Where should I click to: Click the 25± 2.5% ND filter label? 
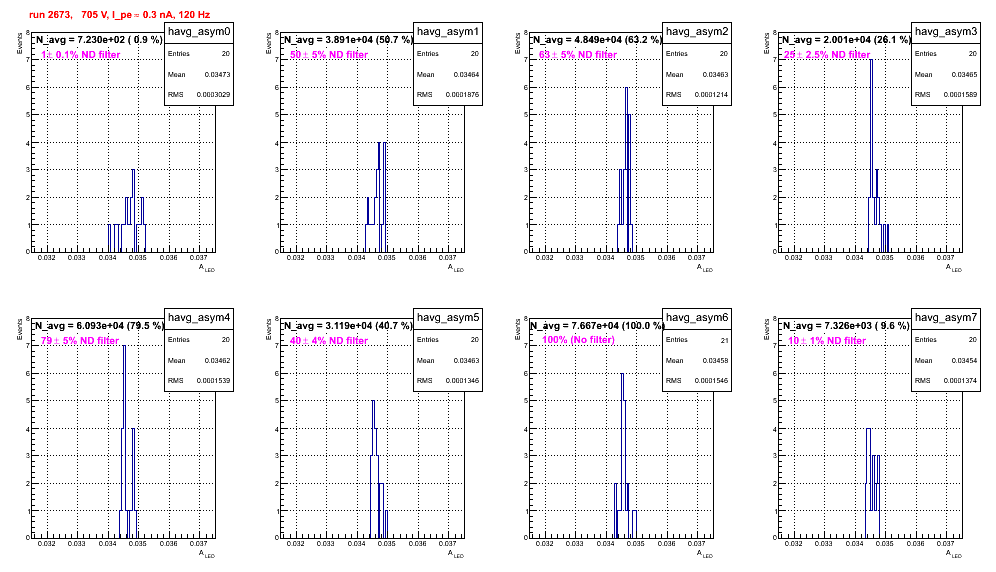click(827, 55)
